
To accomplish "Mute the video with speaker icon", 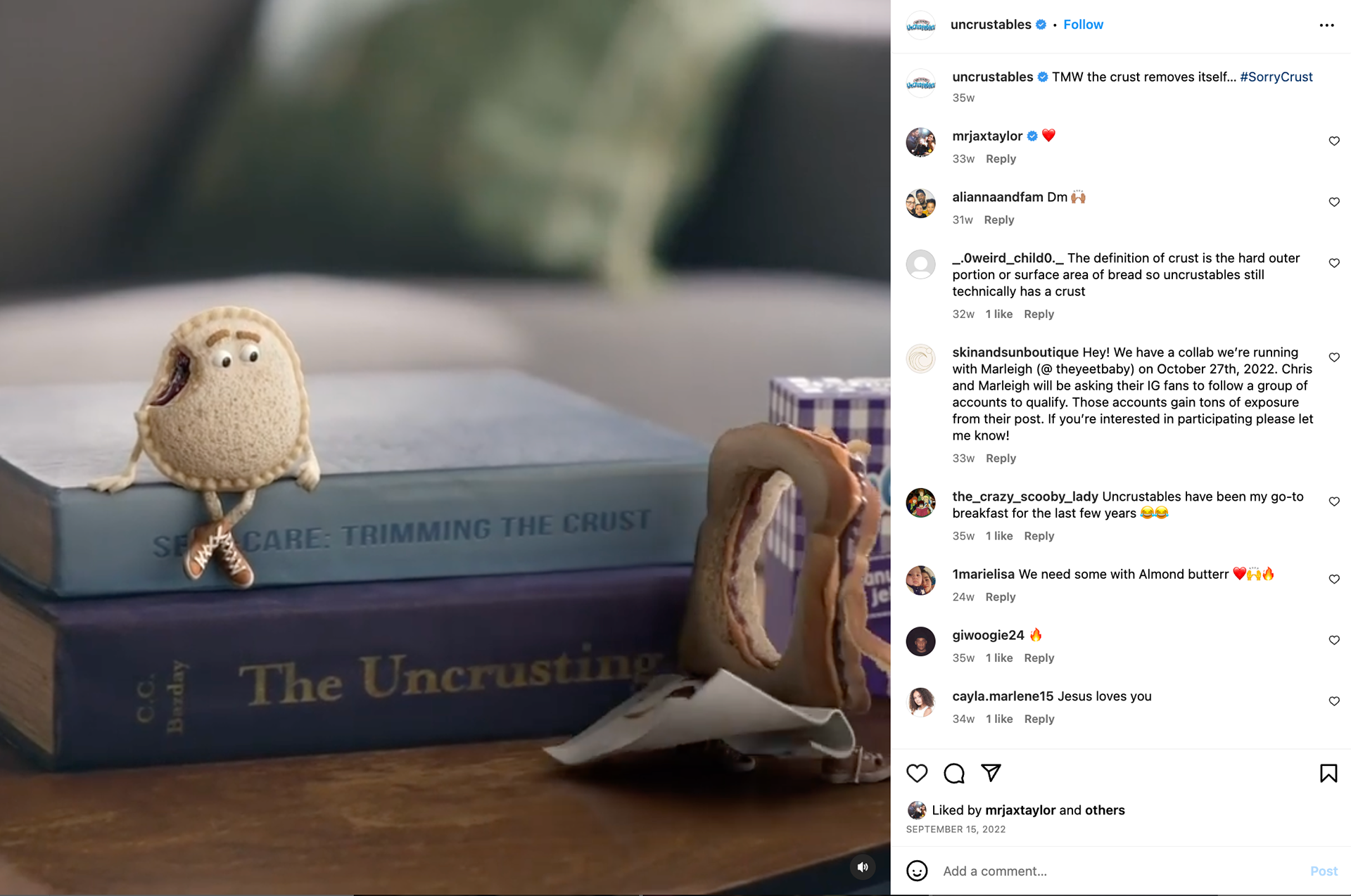I will 863,867.
